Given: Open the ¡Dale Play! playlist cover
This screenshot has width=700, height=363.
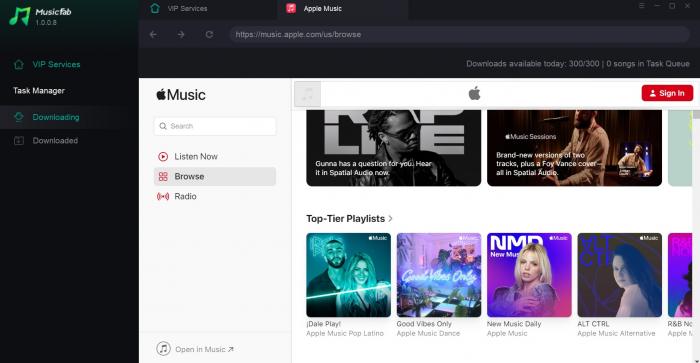Looking at the screenshot, I should point(348,275).
